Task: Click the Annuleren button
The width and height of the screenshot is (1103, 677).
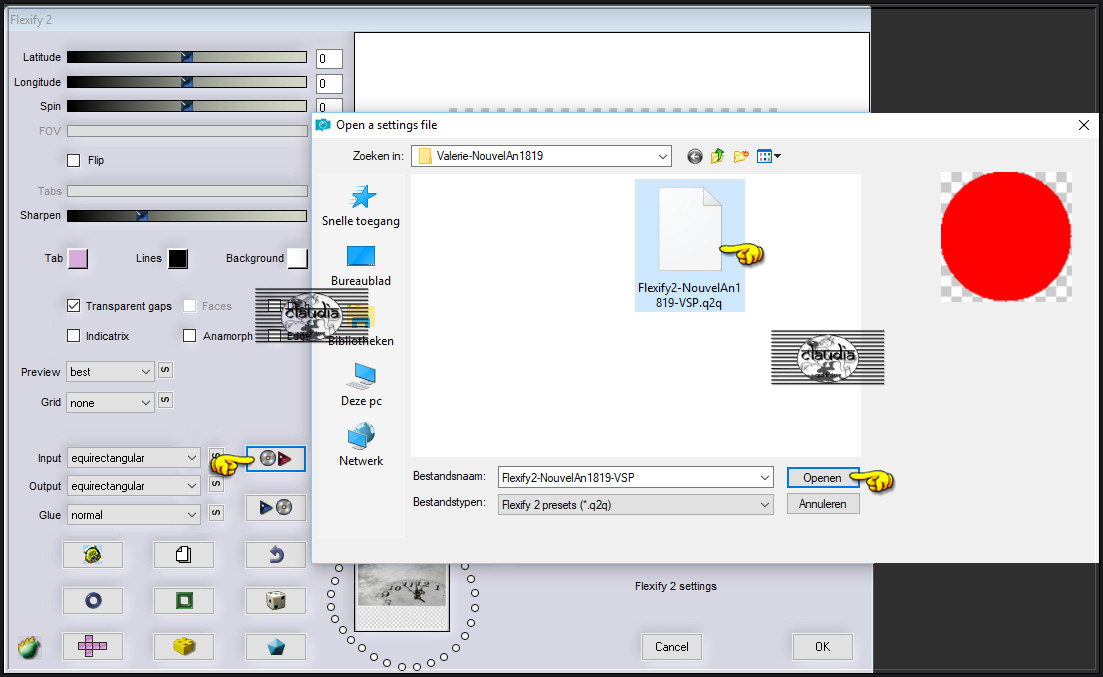Action: [822, 504]
